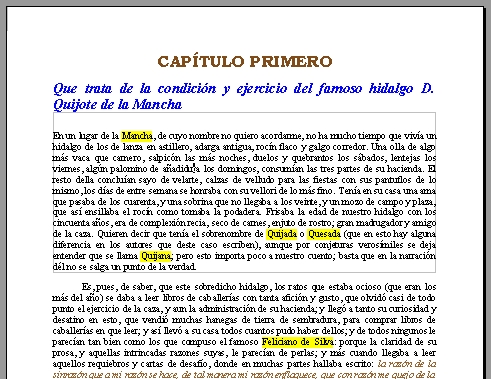The image size is (491, 379).
Task: Select the highlighted name "Quijada"
Action: pos(282,234)
